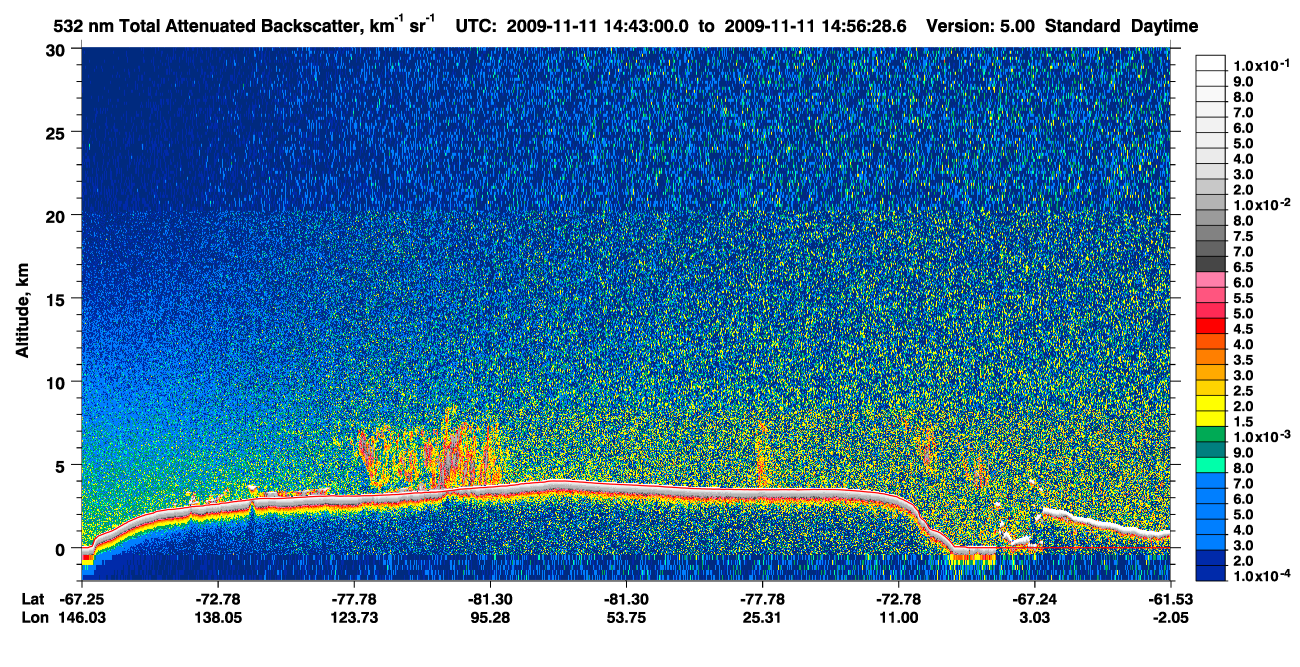This screenshot has width=1300, height=667.
Task: Click altitude axis tick '30'
Action: (x=56, y=49)
